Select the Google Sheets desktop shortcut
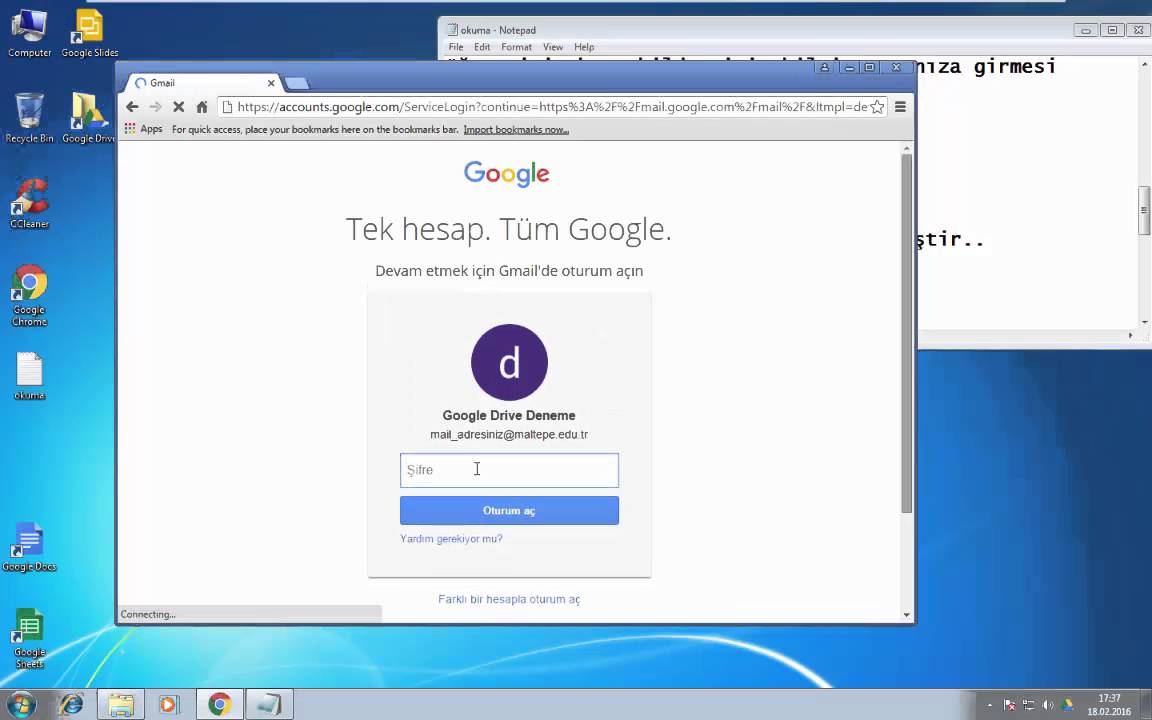 coord(29,638)
